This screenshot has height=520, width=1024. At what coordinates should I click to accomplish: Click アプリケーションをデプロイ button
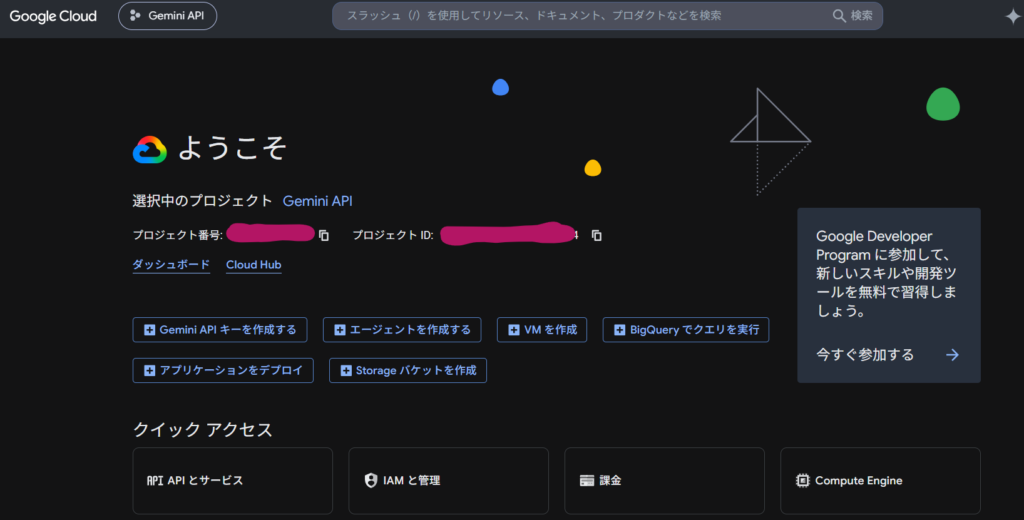(223, 370)
